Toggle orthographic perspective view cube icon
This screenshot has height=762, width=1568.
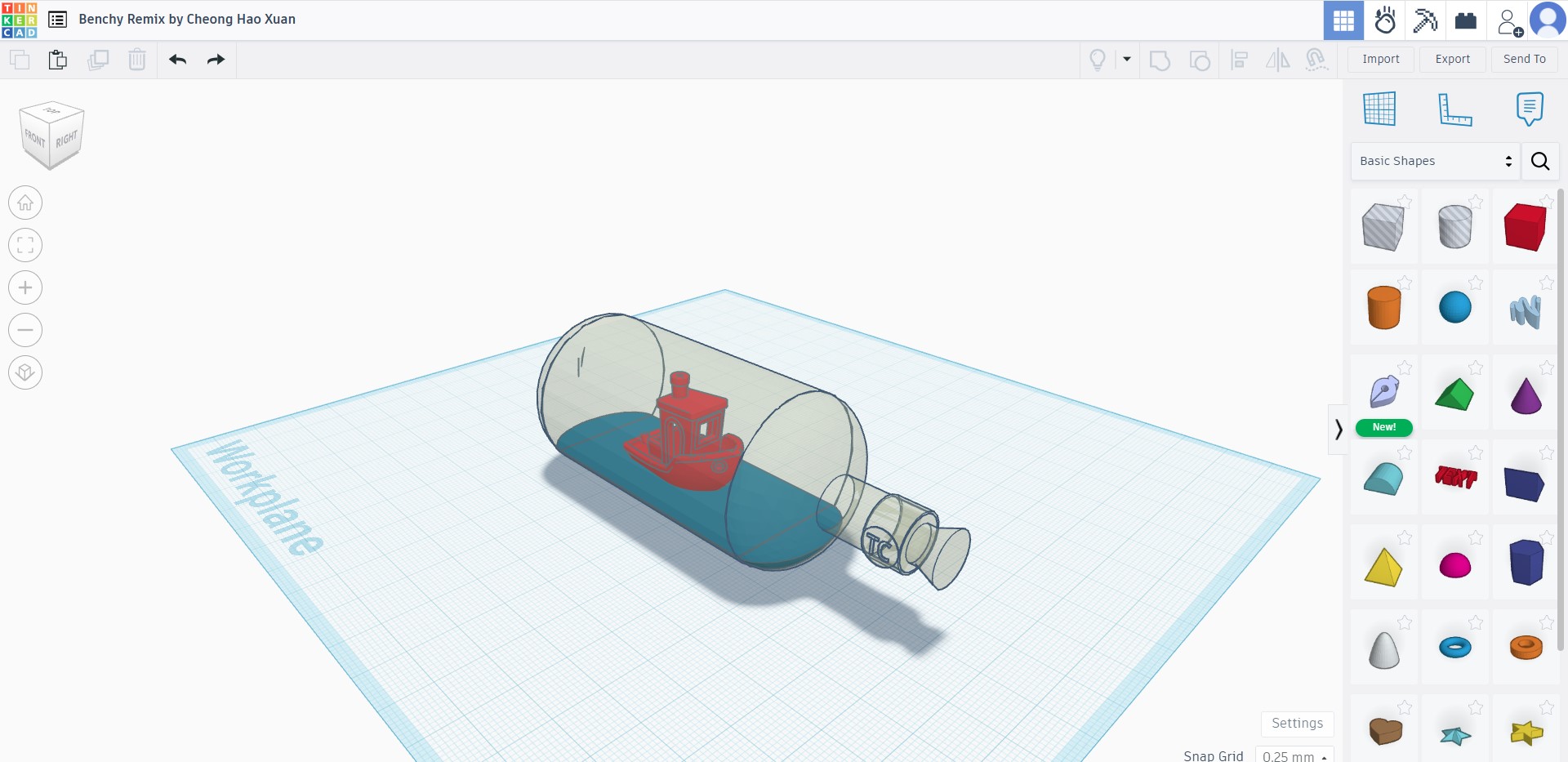(x=25, y=372)
